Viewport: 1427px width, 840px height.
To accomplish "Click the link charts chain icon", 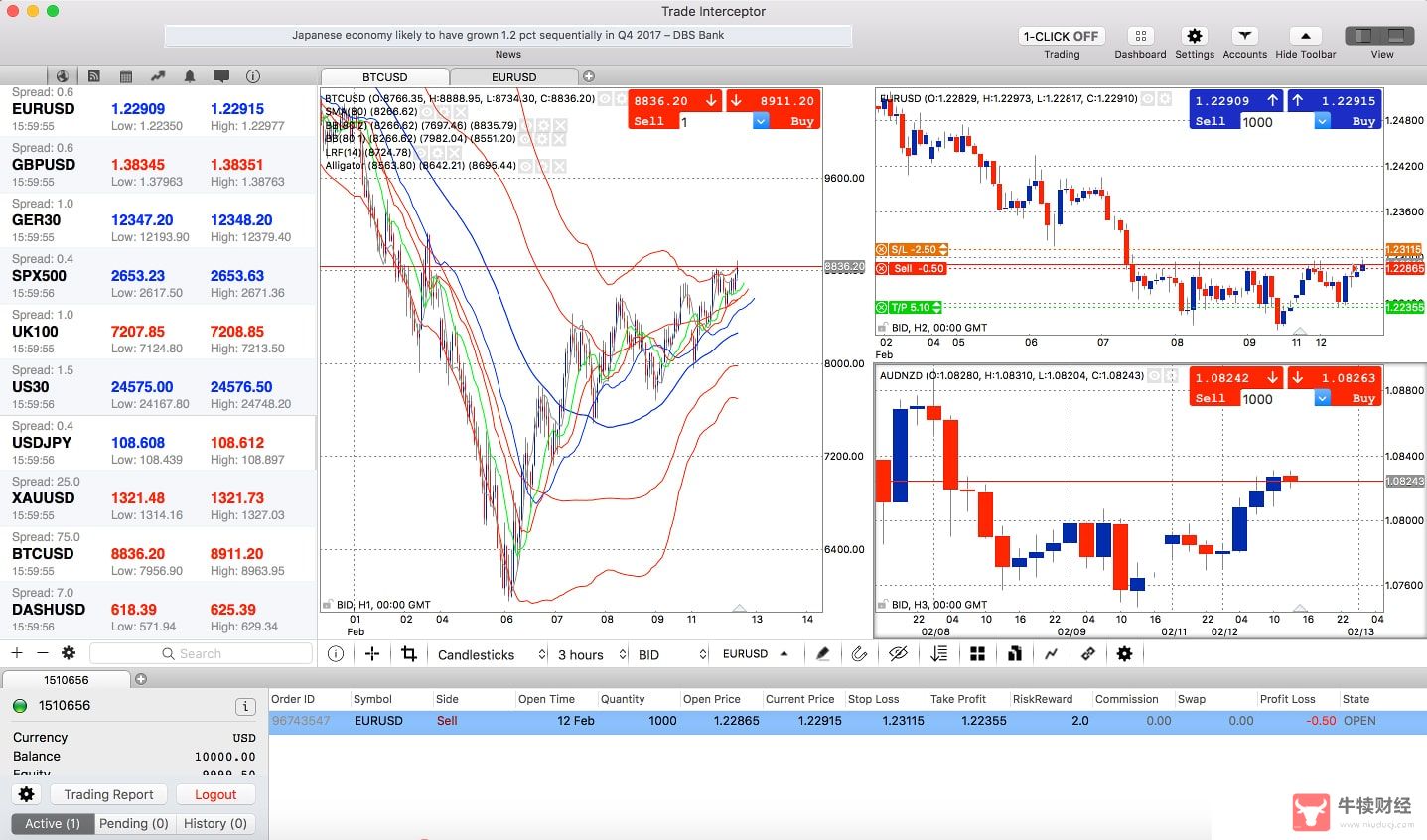I will [x=1088, y=654].
